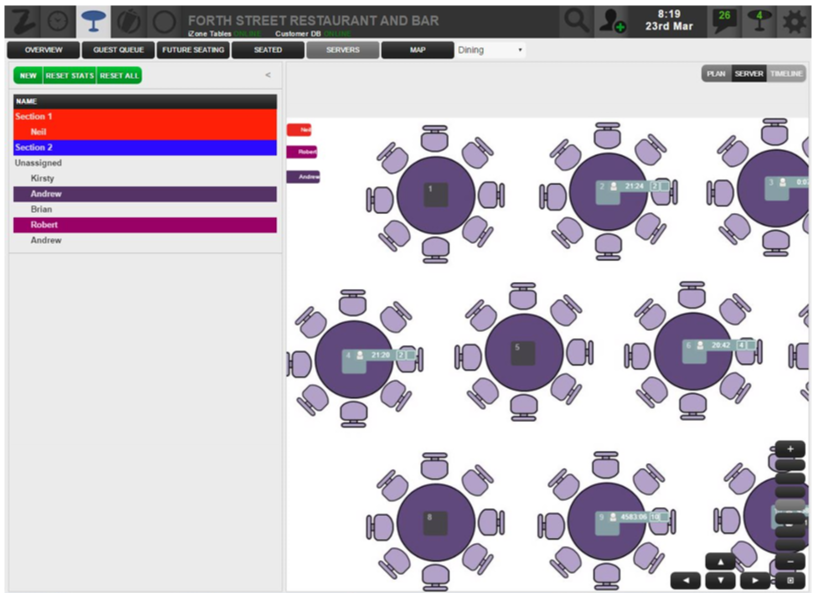The height and width of the screenshot is (593, 813).
Task: Collapse the server list panel
Action: (x=267, y=75)
